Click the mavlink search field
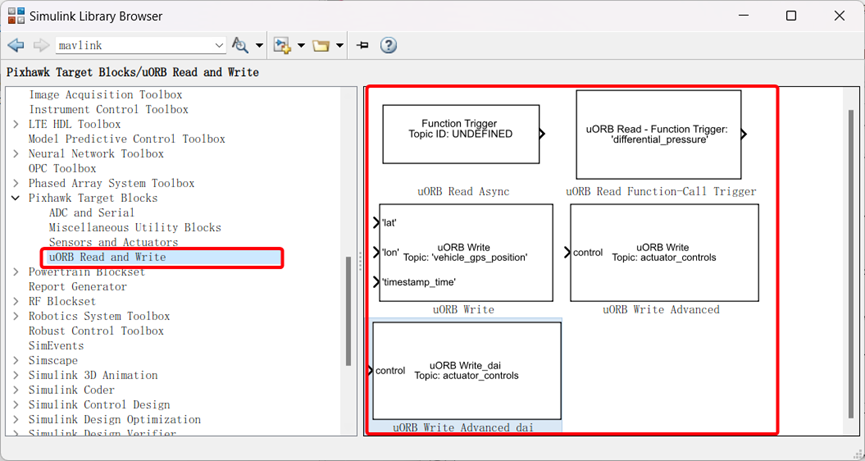865x461 pixels. point(134,45)
